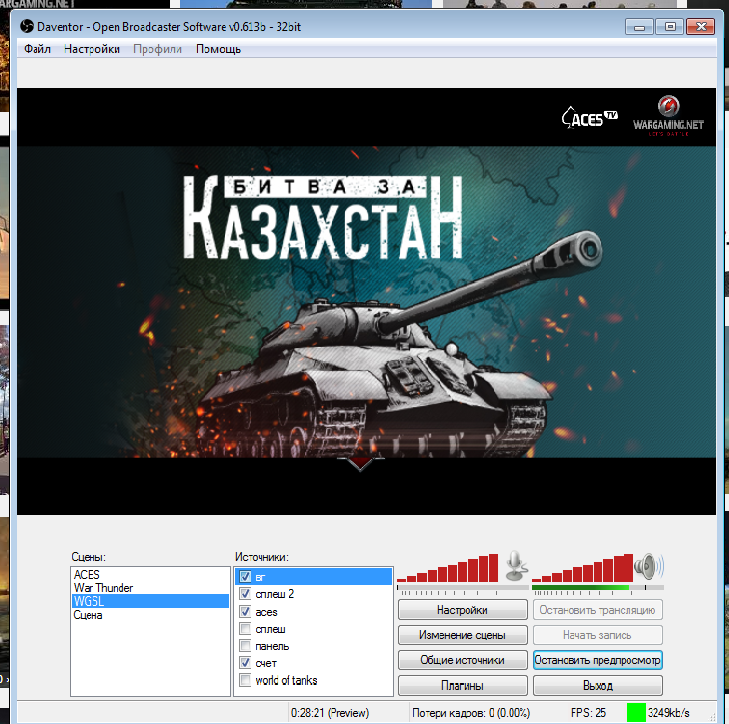Open the Профили menu
This screenshot has height=724, width=729.
pos(157,49)
